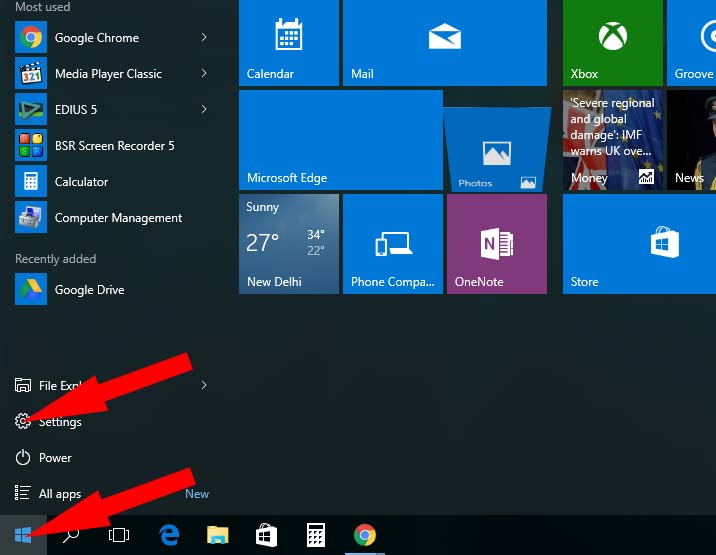
Task: Open the OneNote tile
Action: [497, 244]
